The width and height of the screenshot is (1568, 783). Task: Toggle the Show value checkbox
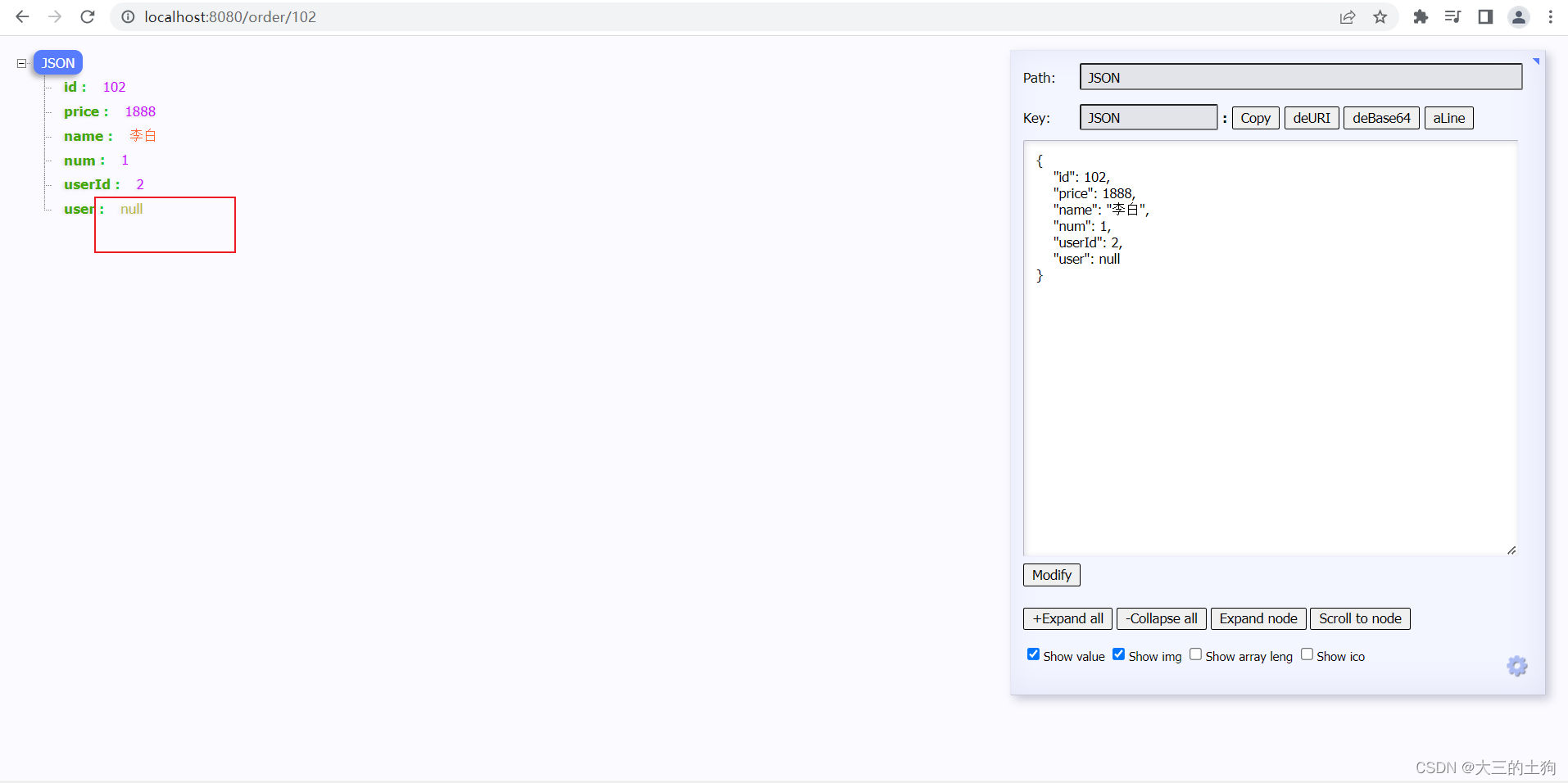tap(1033, 654)
